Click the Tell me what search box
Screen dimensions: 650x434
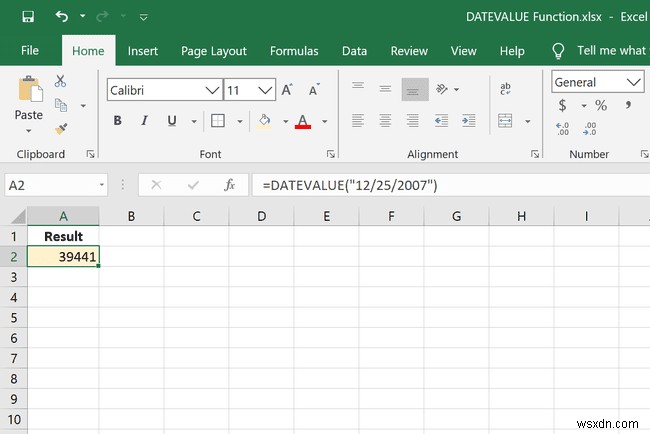tap(610, 51)
